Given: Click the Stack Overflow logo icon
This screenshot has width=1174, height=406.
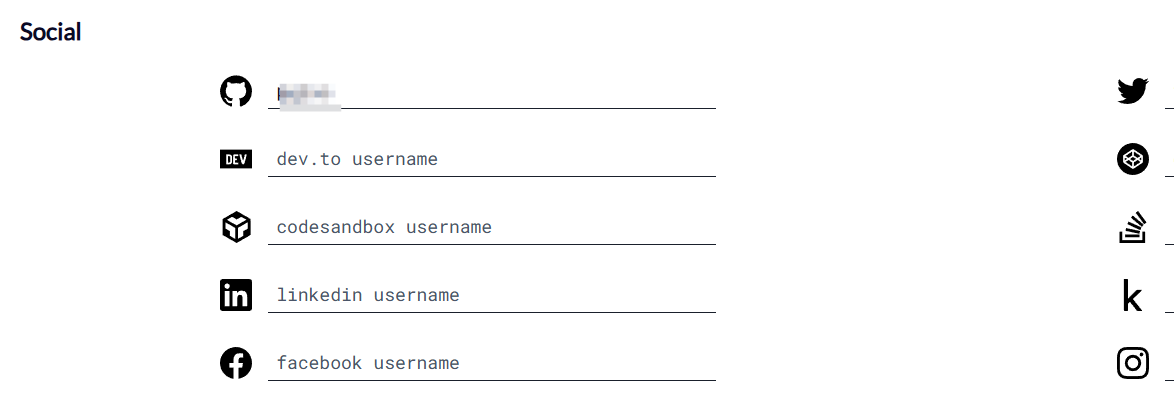Looking at the screenshot, I should click(x=1133, y=227).
